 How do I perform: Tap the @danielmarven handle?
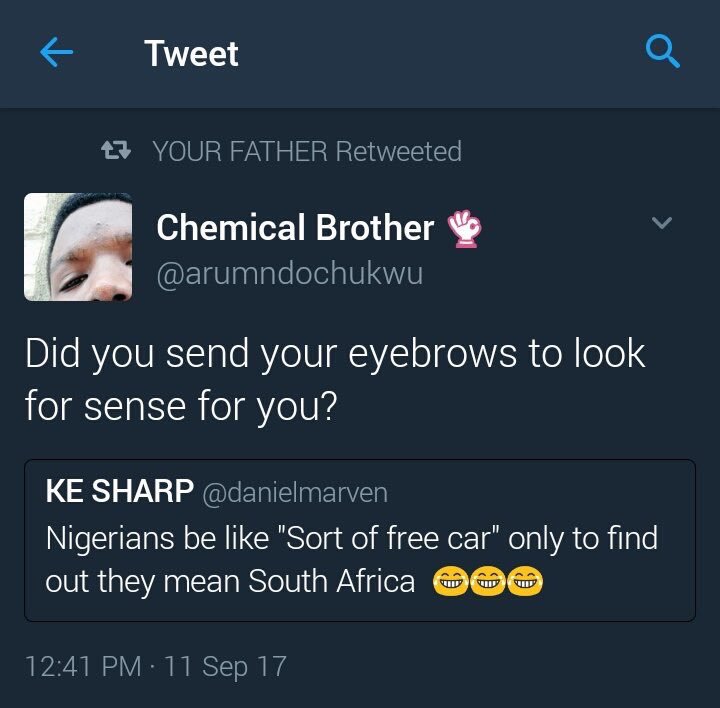click(x=295, y=492)
